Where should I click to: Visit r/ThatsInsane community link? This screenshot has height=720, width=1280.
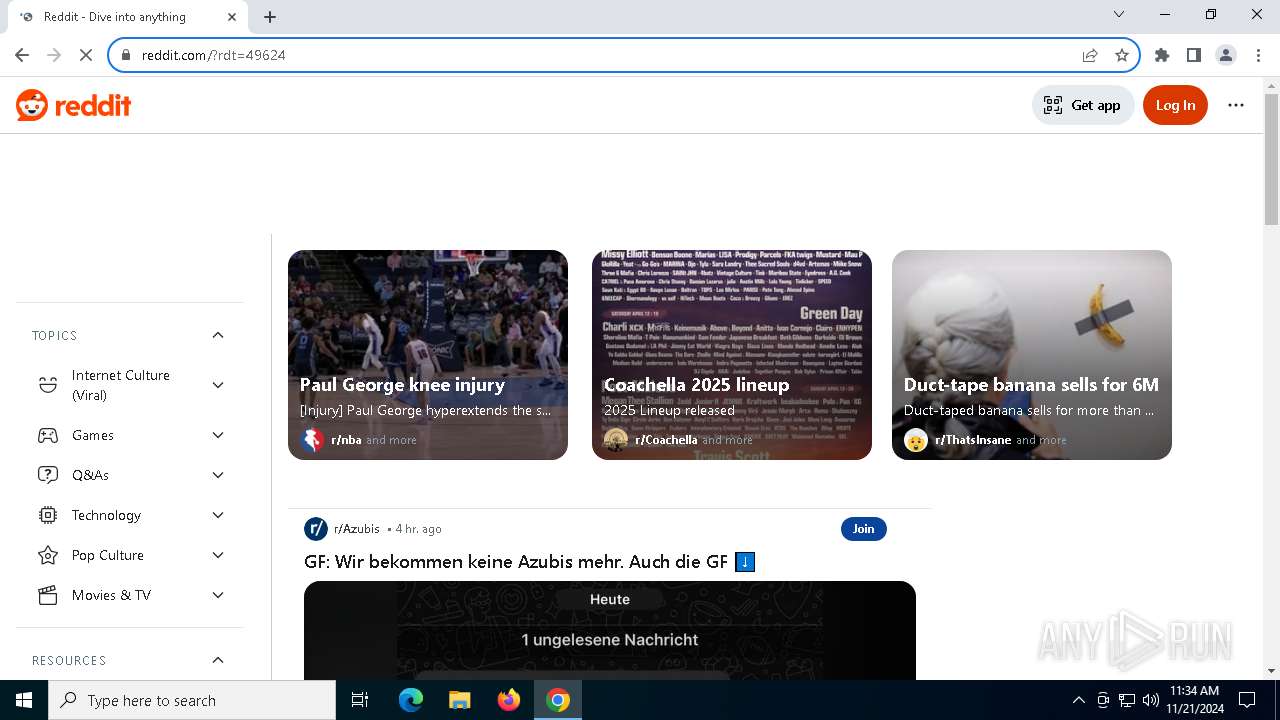(x=973, y=440)
